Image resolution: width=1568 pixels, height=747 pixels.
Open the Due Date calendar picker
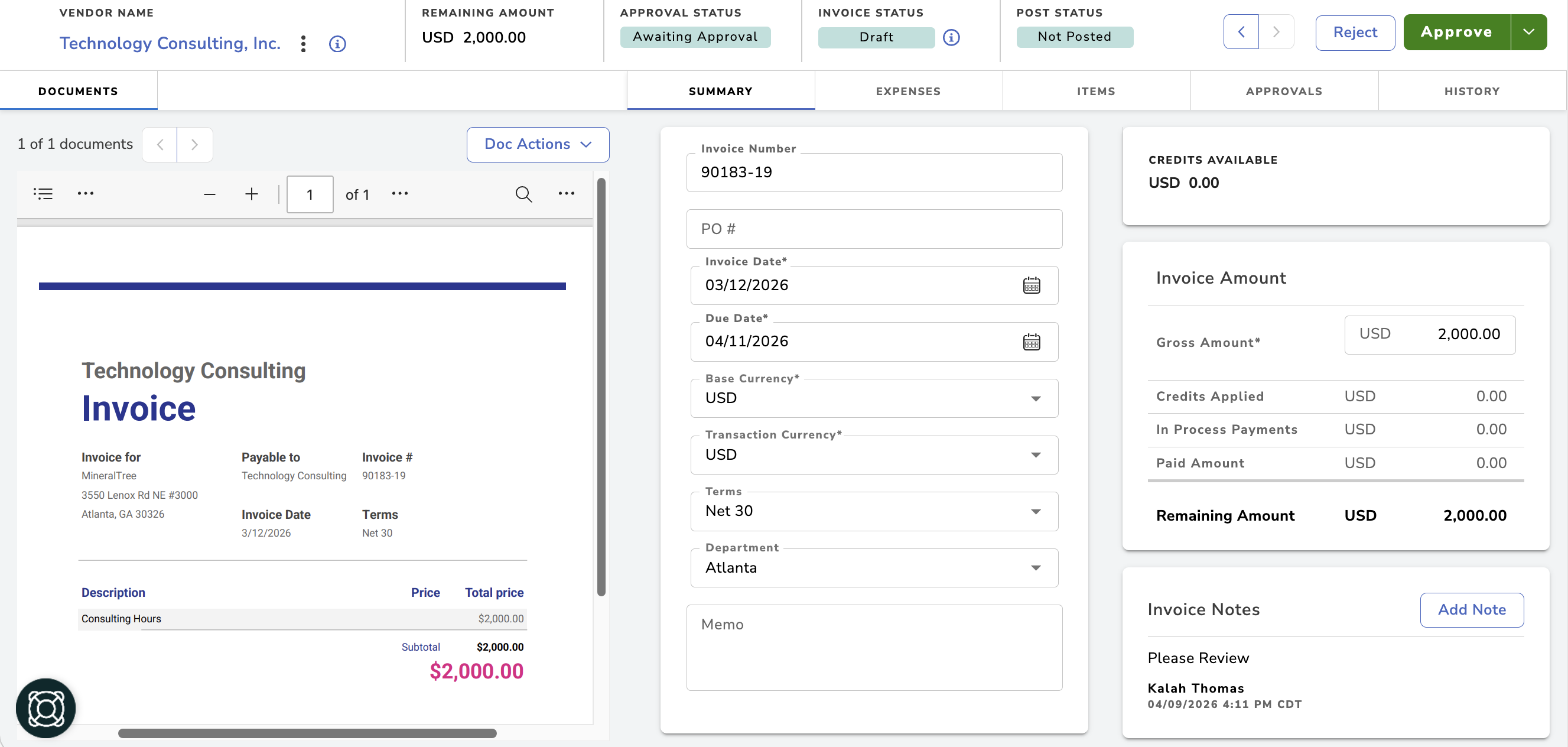pyautogui.click(x=1031, y=342)
